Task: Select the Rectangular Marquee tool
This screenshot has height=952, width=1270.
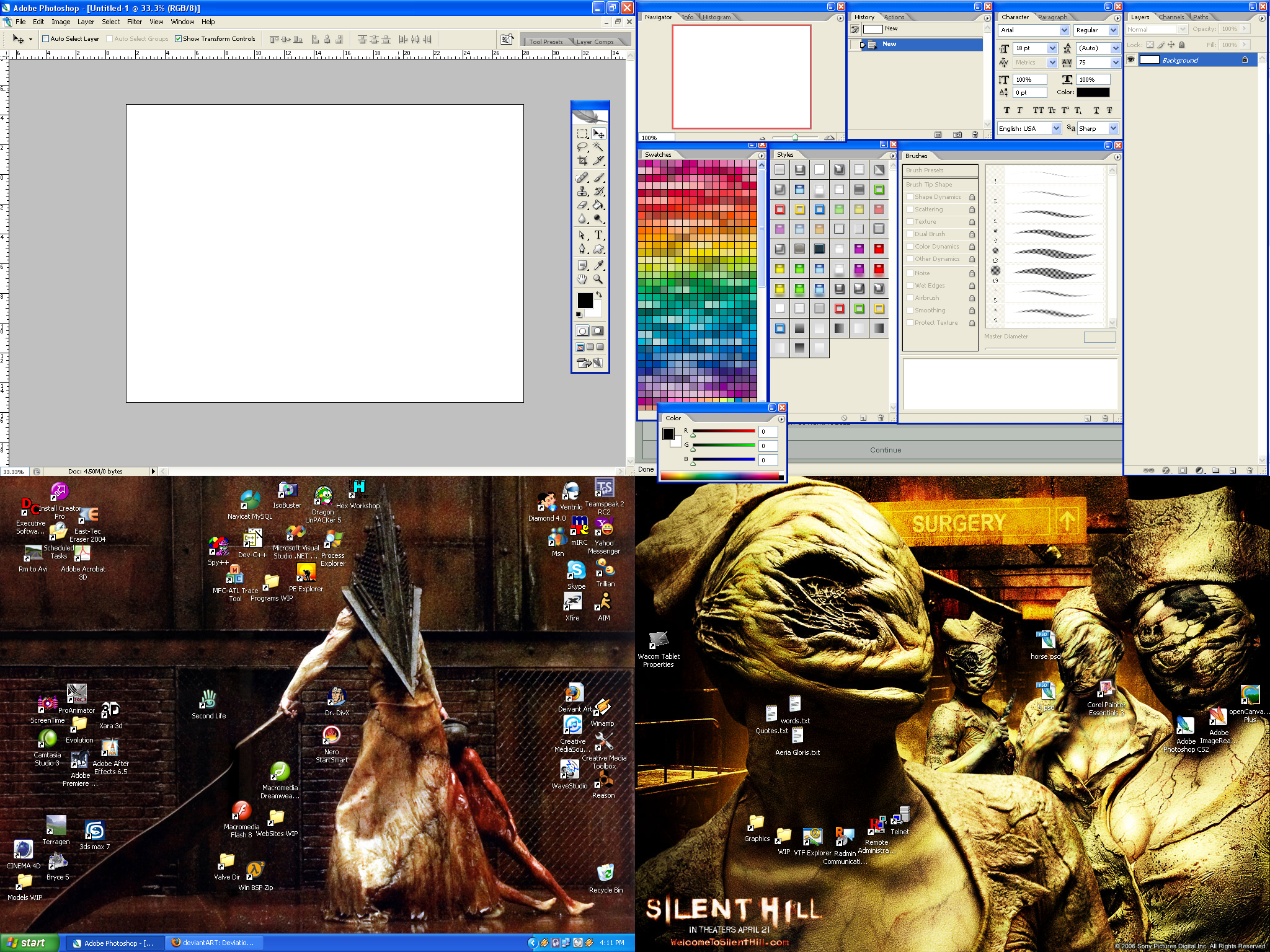Action: [582, 133]
